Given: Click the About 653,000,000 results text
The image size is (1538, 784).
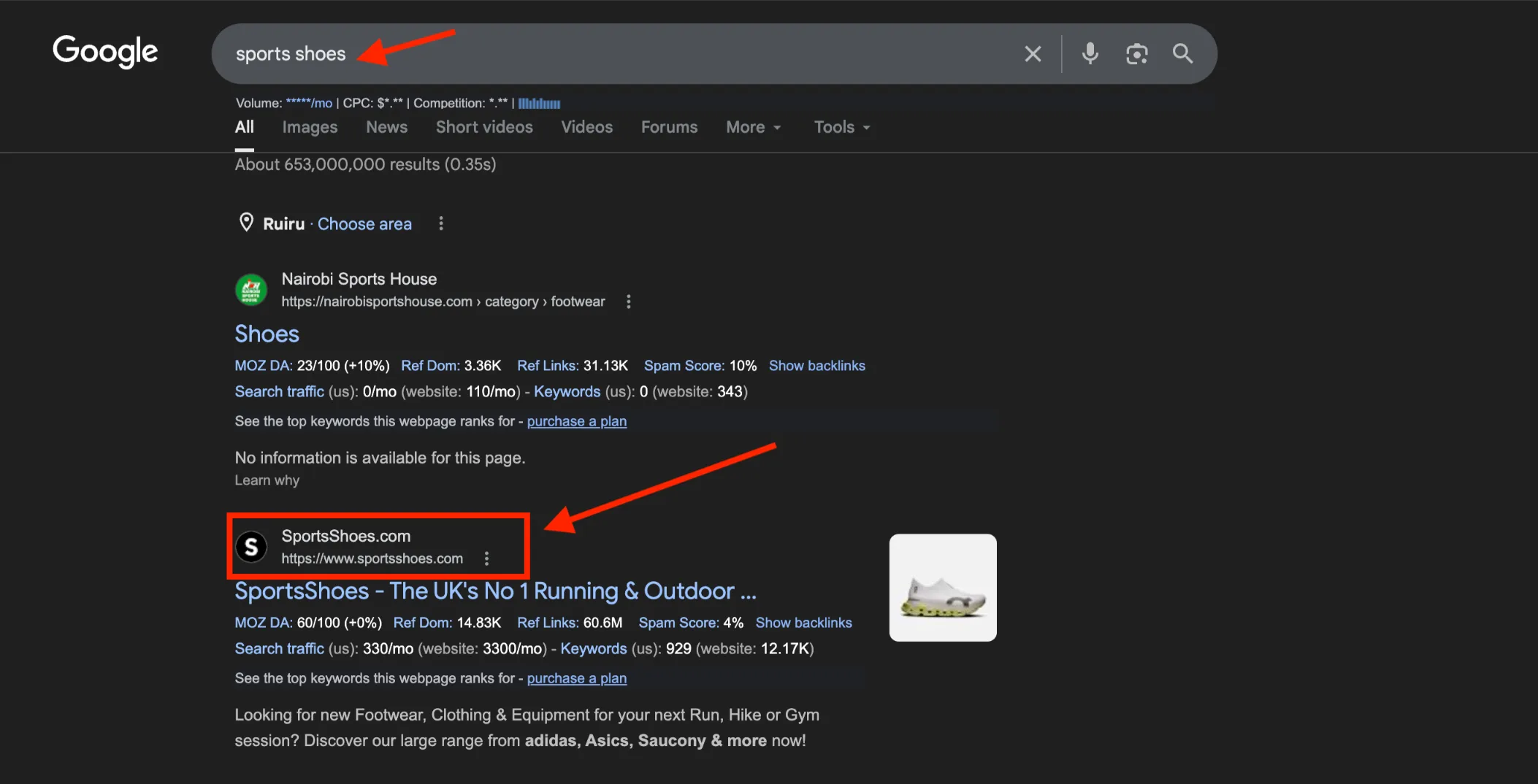Looking at the screenshot, I should [366, 164].
